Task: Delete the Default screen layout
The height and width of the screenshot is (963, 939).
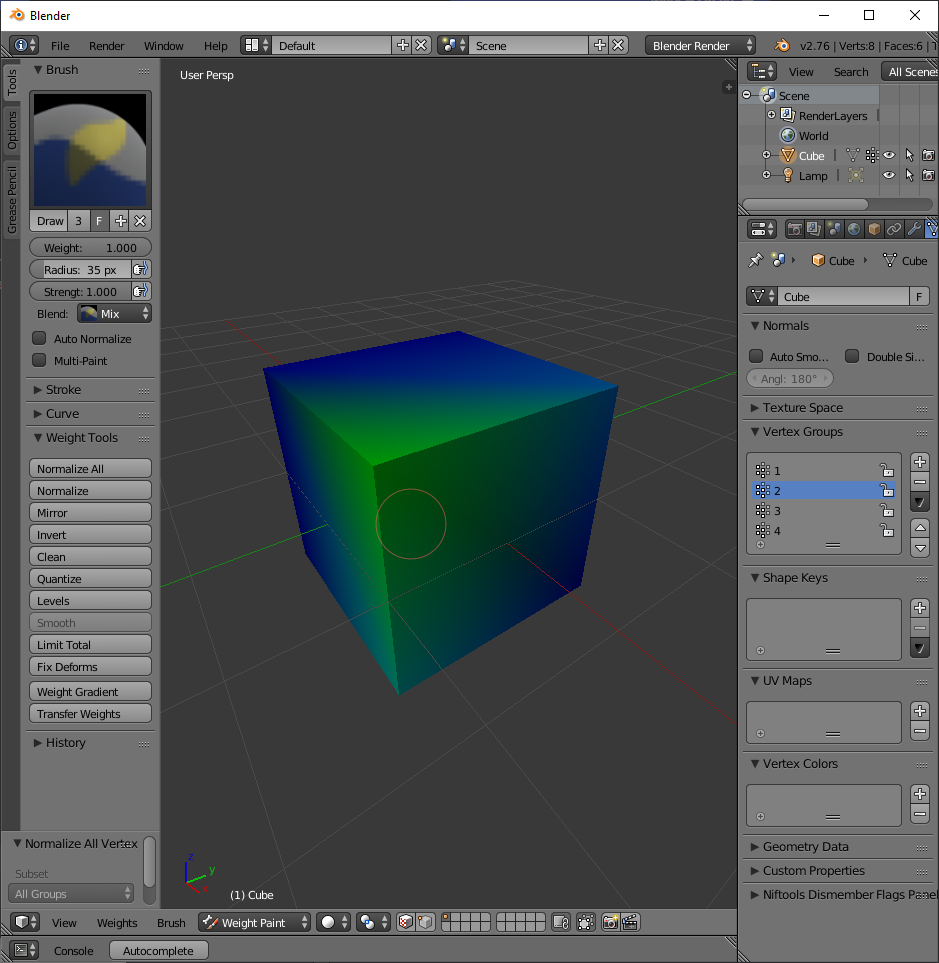Action: coord(421,45)
